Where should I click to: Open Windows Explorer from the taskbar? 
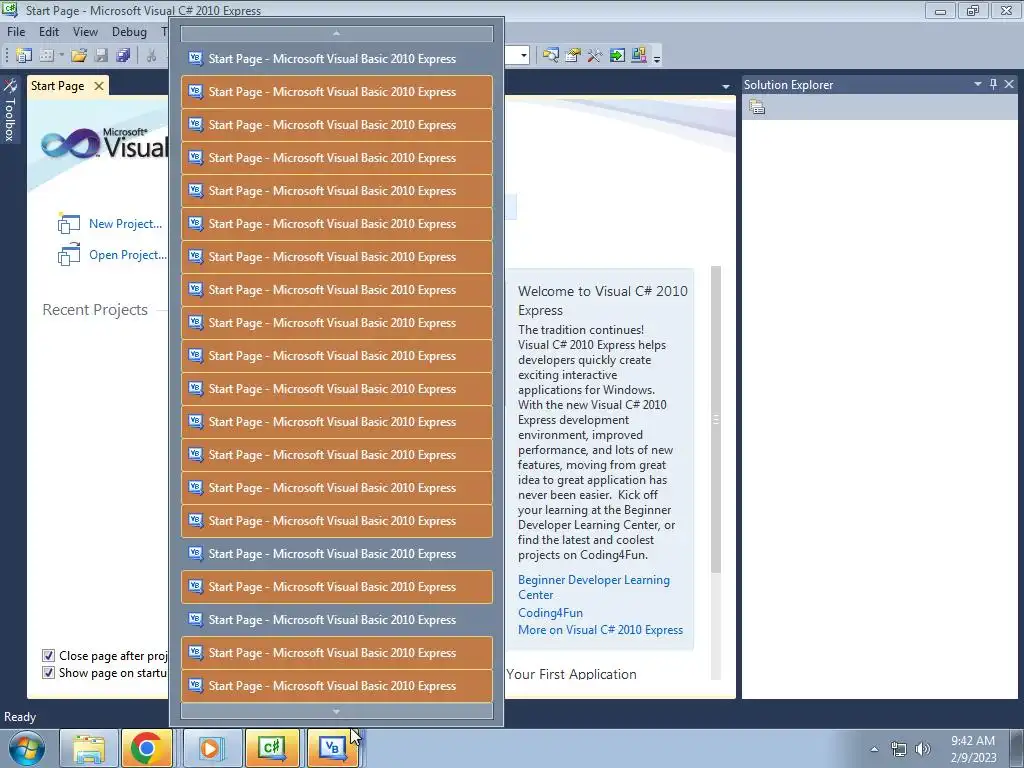point(89,748)
